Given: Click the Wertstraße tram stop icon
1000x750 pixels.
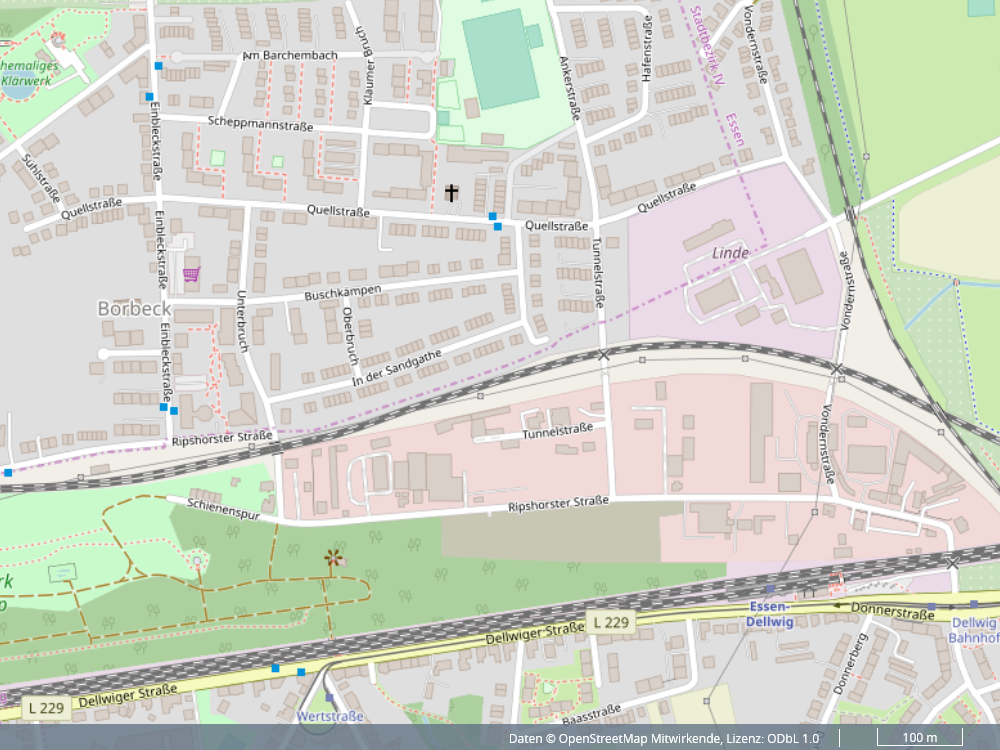Looking at the screenshot, I should [x=329, y=698].
